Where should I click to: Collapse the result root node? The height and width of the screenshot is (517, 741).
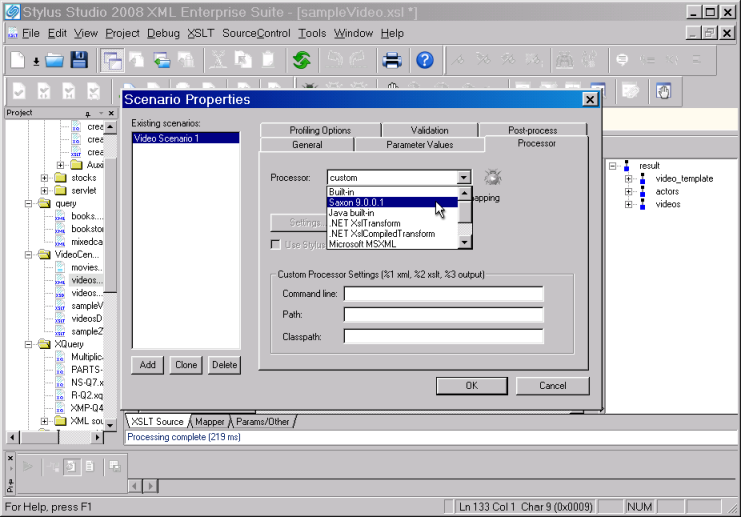612,166
